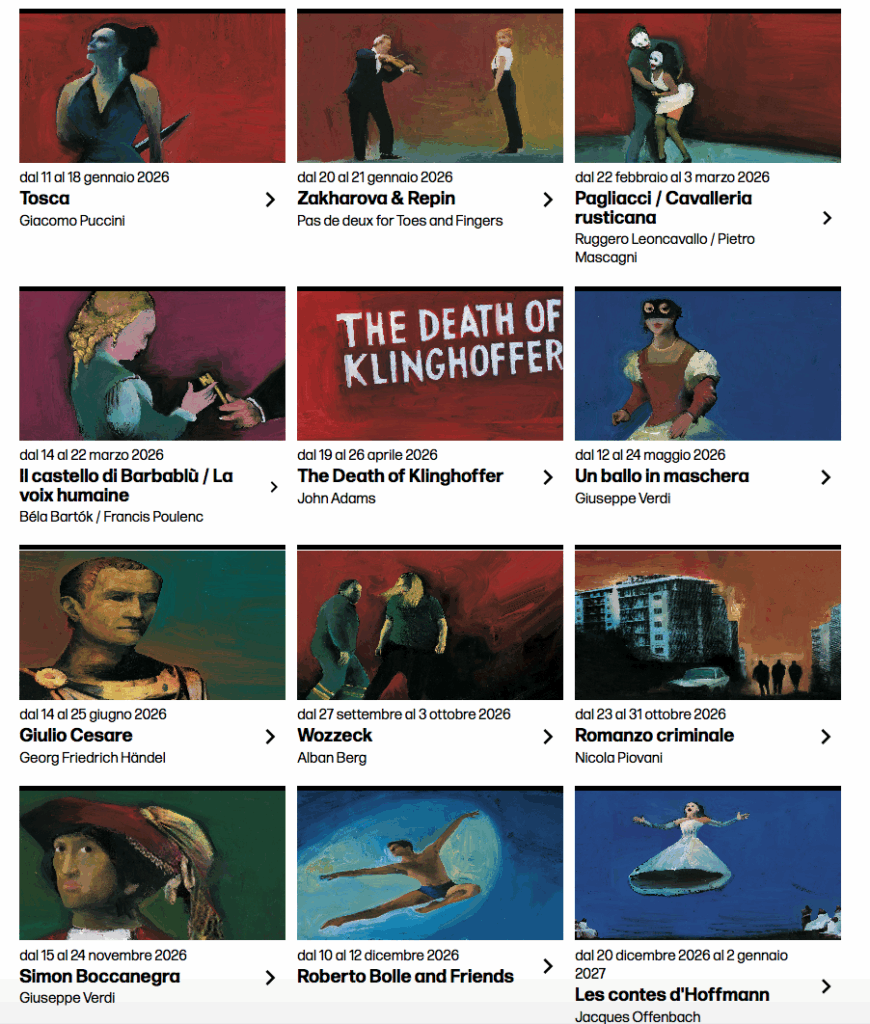Click the arrow beside The Death of Klinghoffer title
This screenshot has width=870, height=1024.
point(548,477)
